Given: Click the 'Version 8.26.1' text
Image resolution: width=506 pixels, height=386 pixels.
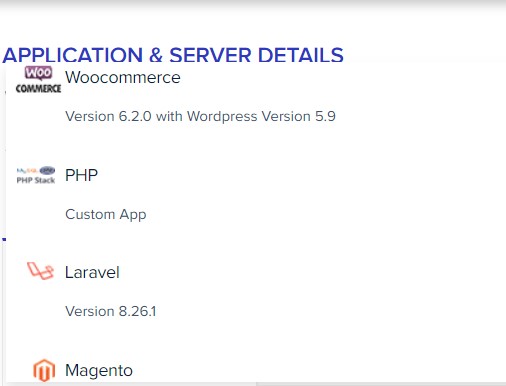Looking at the screenshot, I should pos(111,311).
